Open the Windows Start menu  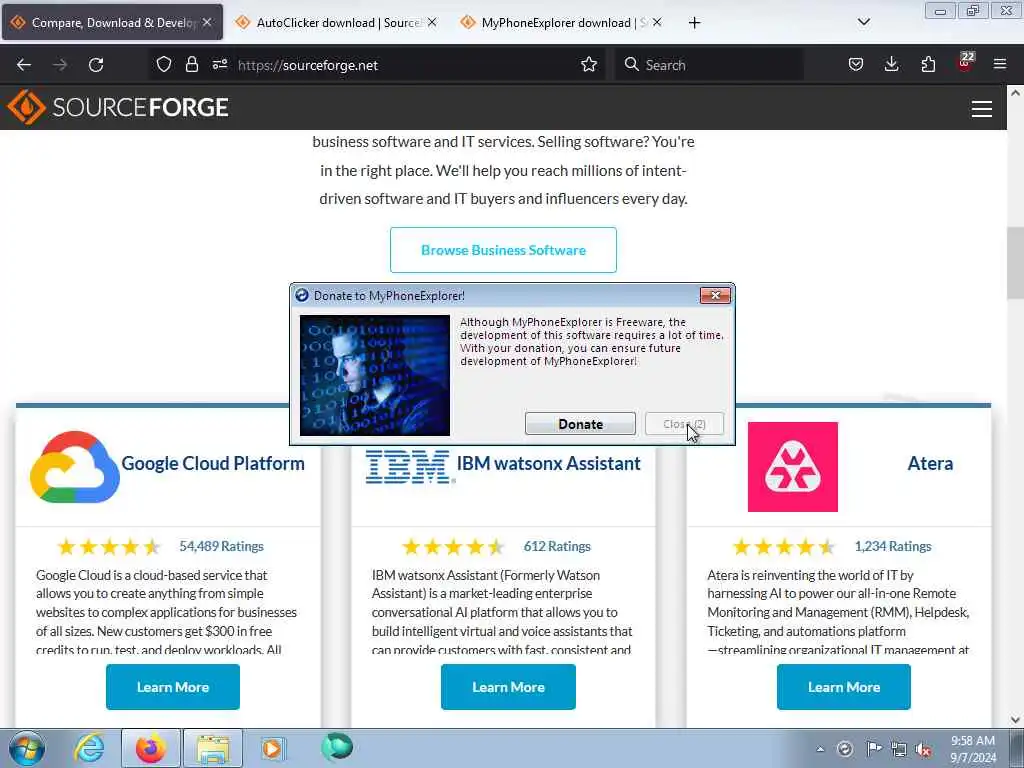coord(27,748)
